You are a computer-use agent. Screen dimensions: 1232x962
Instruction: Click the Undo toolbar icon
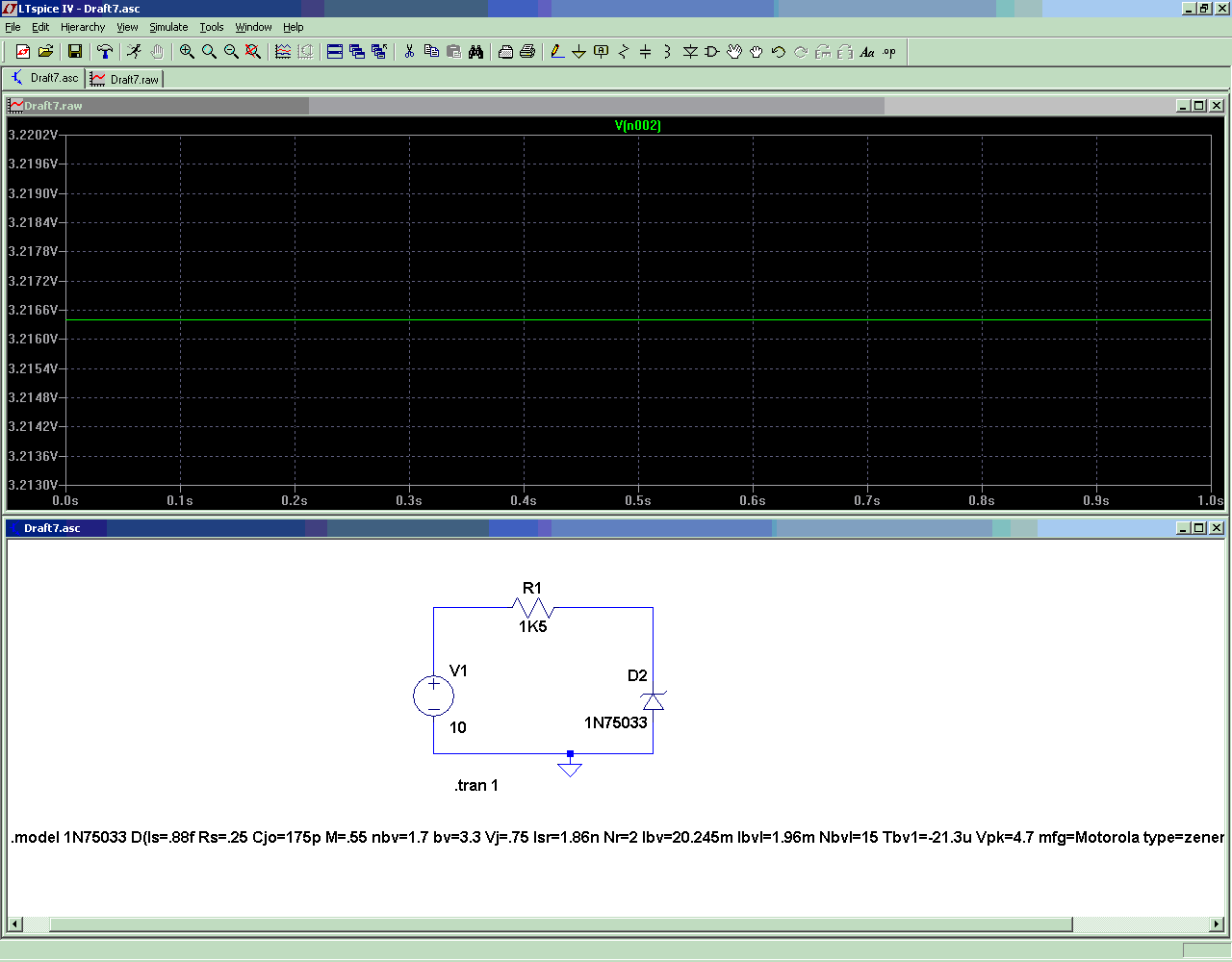tap(779, 52)
